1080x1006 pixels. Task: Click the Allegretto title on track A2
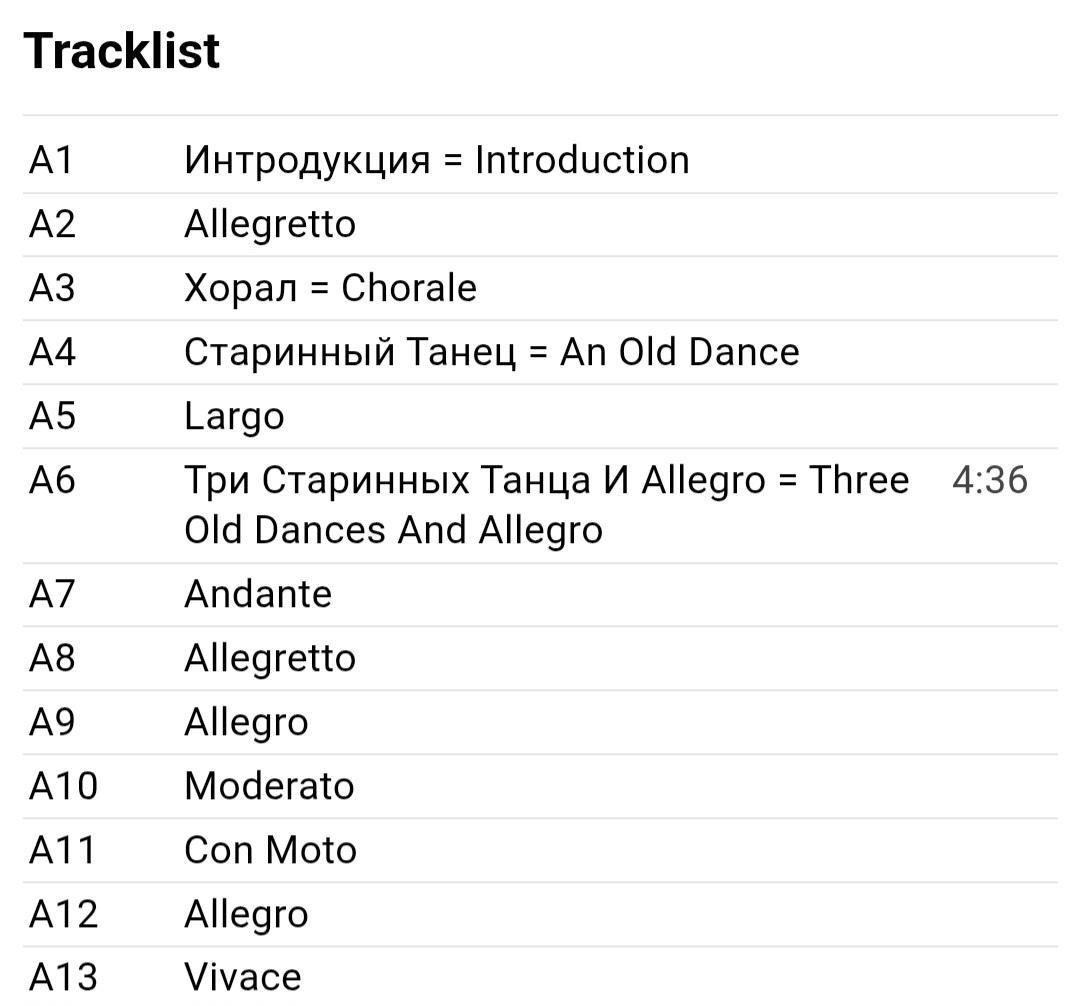270,224
